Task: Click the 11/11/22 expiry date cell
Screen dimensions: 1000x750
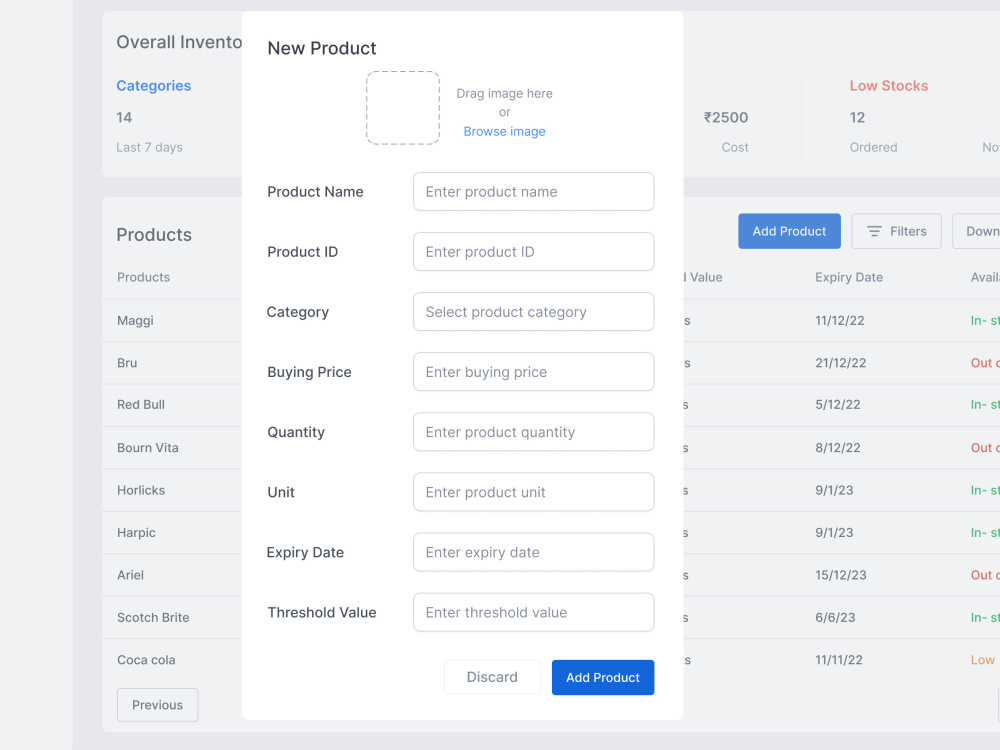Action: pyautogui.click(x=839, y=659)
